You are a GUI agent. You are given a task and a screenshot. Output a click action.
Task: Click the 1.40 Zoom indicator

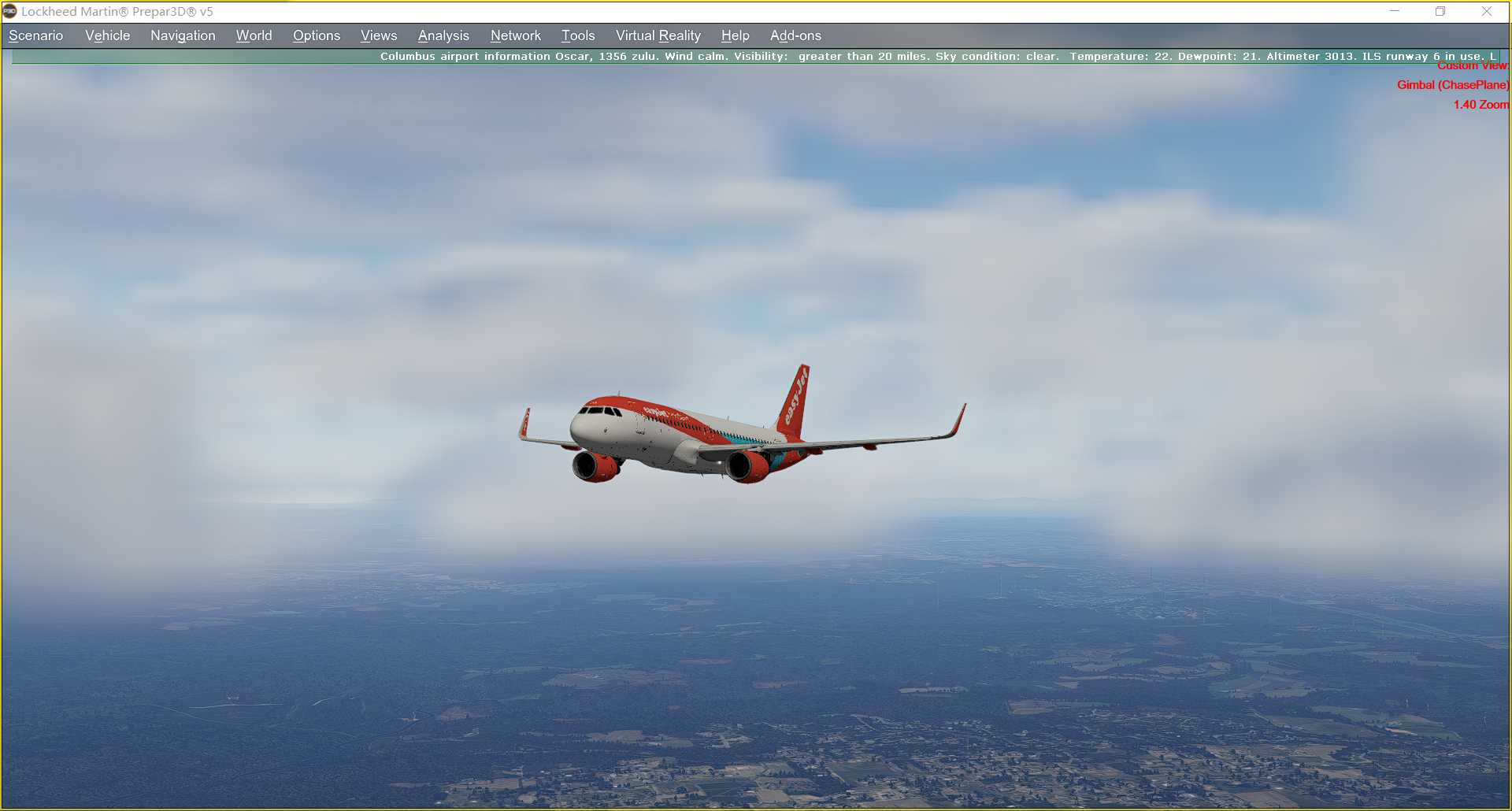click(x=1480, y=105)
